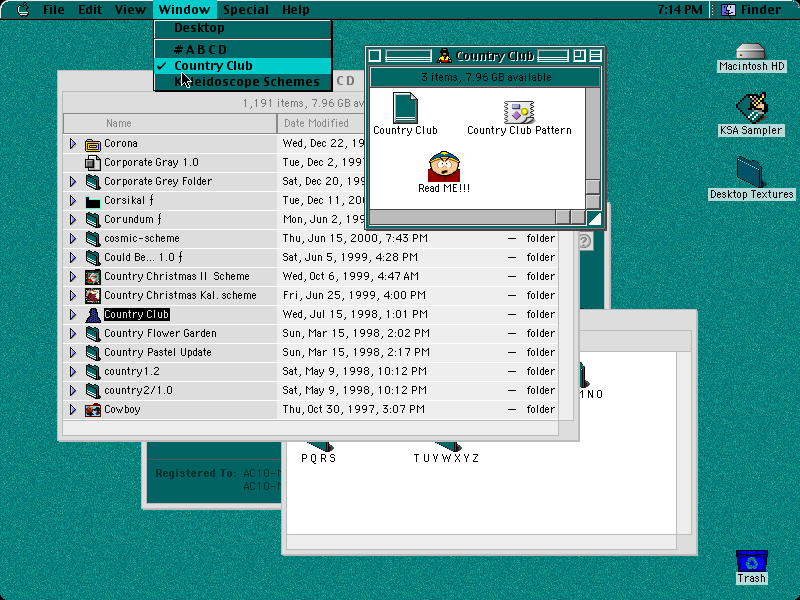The width and height of the screenshot is (800, 600).
Task: Click Country Club window zoom box
Action: [x=579, y=56]
